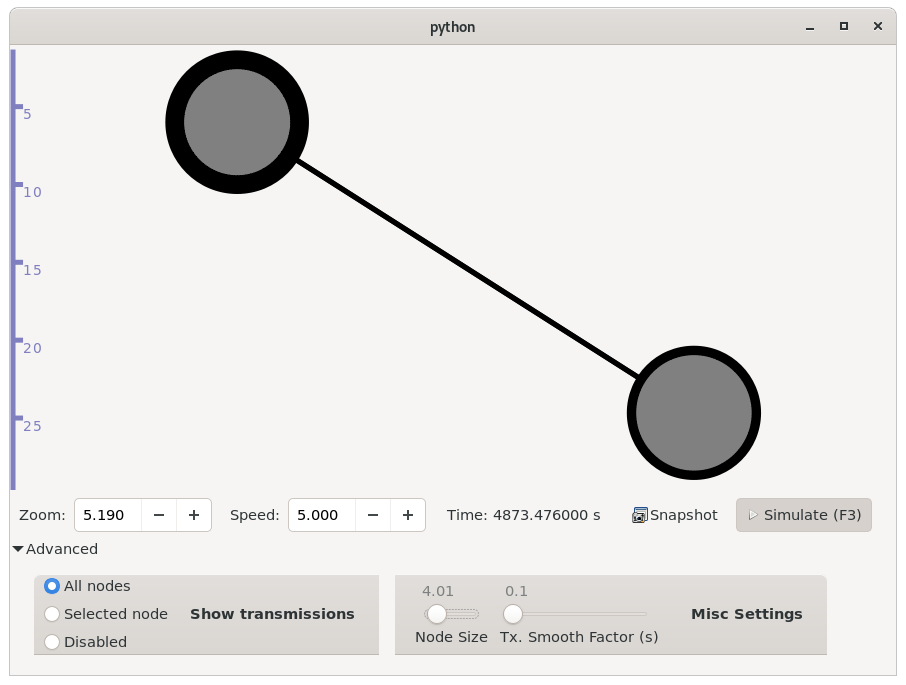Click ruler tick labeled 25
The image size is (906, 685).
pos(32,426)
